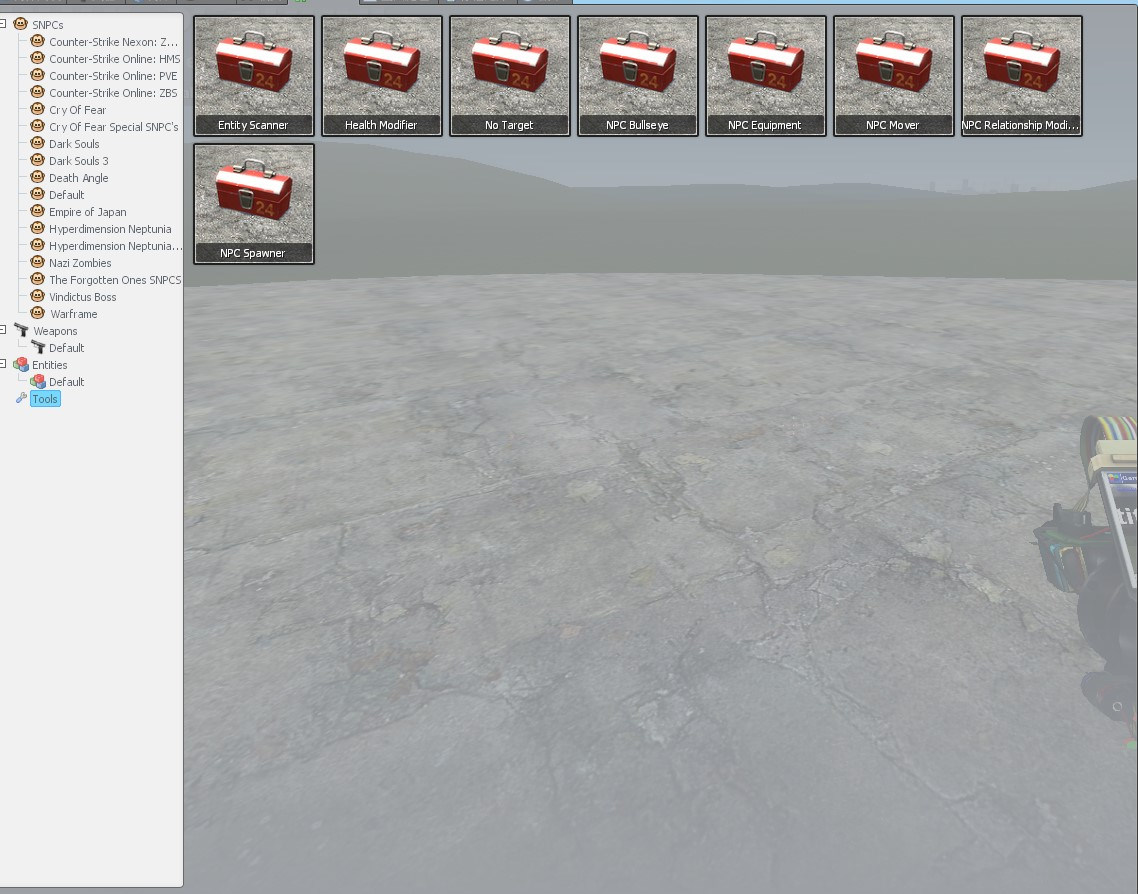Pick the No Target toolbox icon
The height and width of the screenshot is (894, 1138).
pos(510,75)
